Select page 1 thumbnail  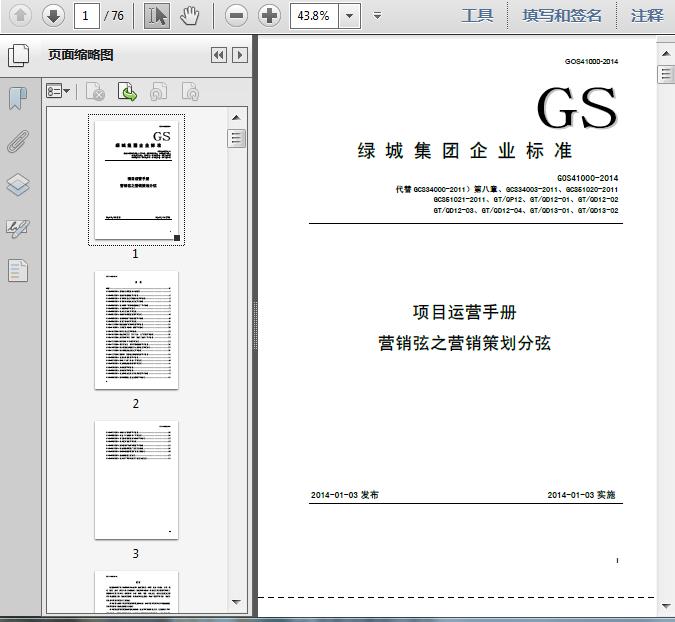pos(136,180)
